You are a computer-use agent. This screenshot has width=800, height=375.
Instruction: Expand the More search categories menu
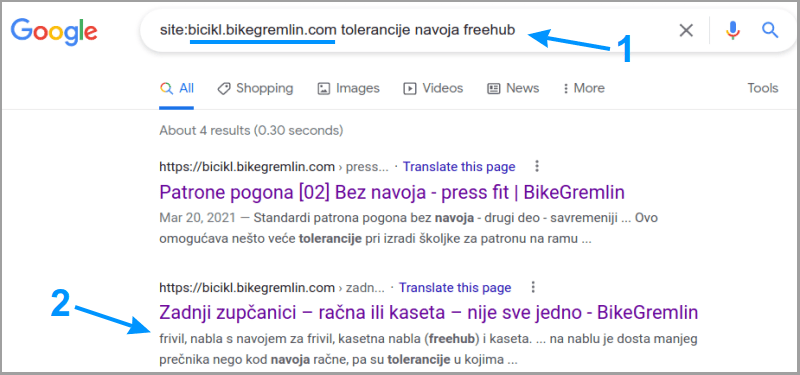584,88
